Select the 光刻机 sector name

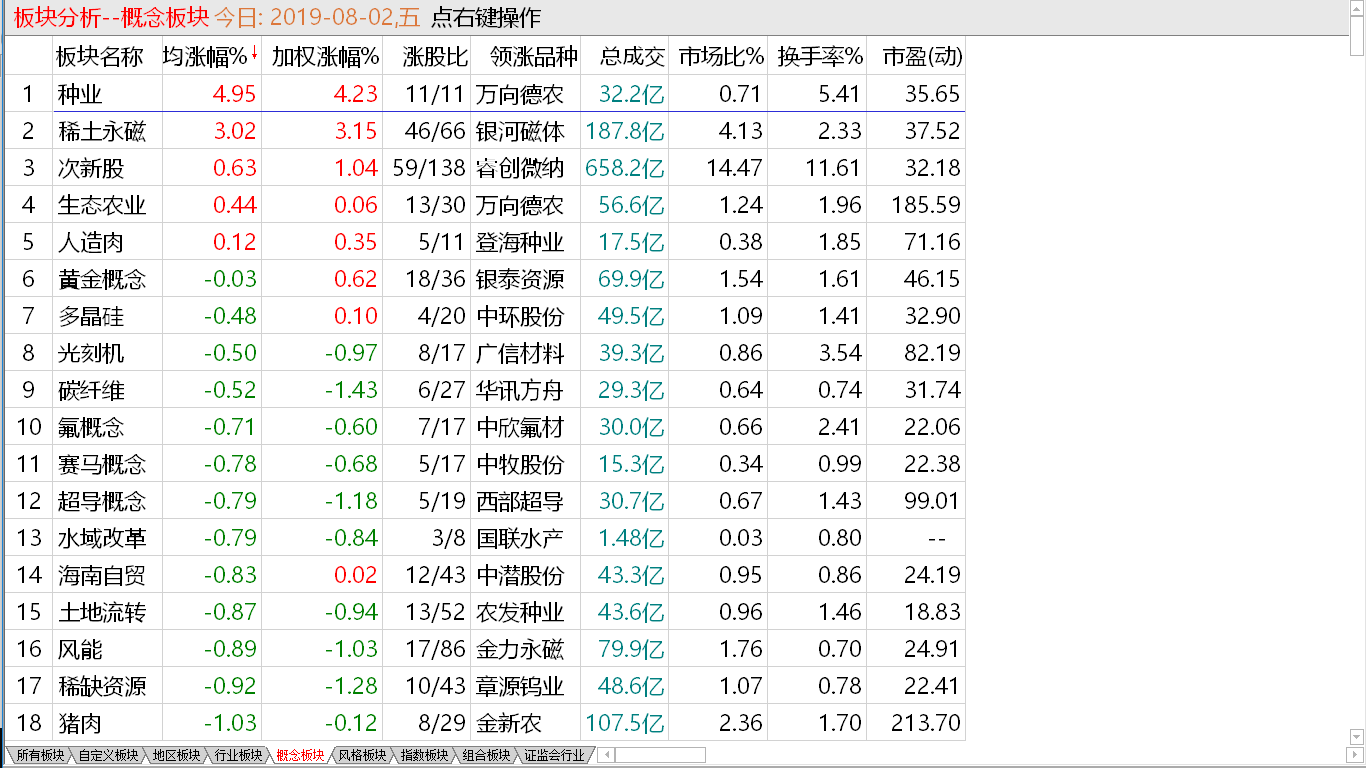click(91, 353)
